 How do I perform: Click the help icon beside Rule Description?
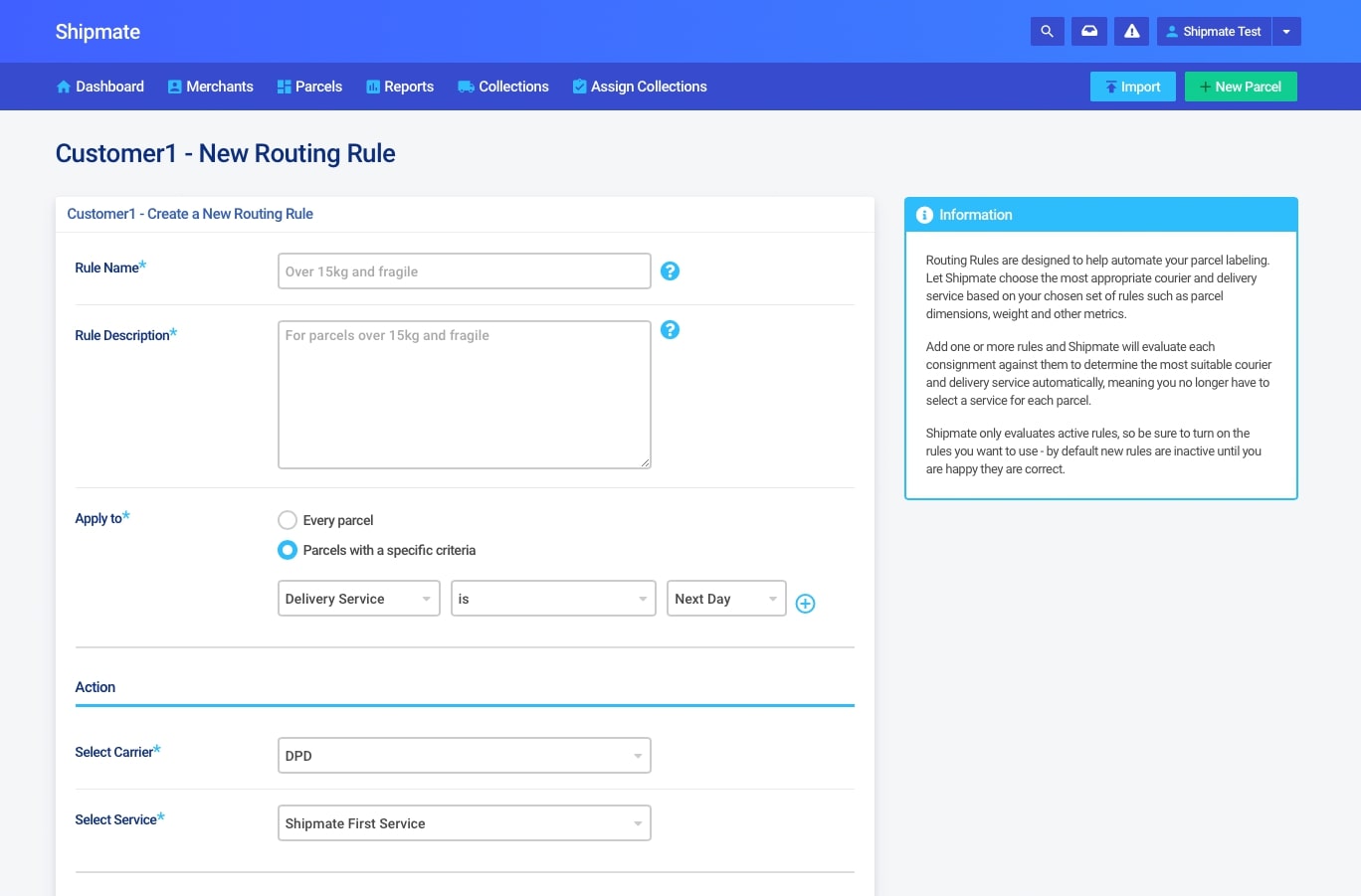tap(671, 329)
